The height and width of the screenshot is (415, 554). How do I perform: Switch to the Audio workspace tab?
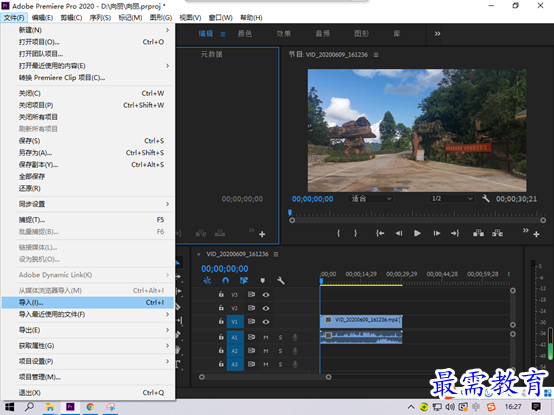(323, 34)
